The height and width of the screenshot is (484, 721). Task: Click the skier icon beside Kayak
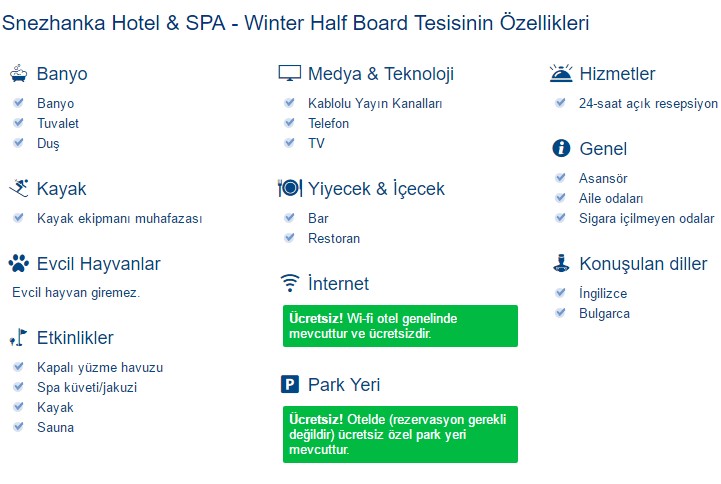tap(18, 188)
